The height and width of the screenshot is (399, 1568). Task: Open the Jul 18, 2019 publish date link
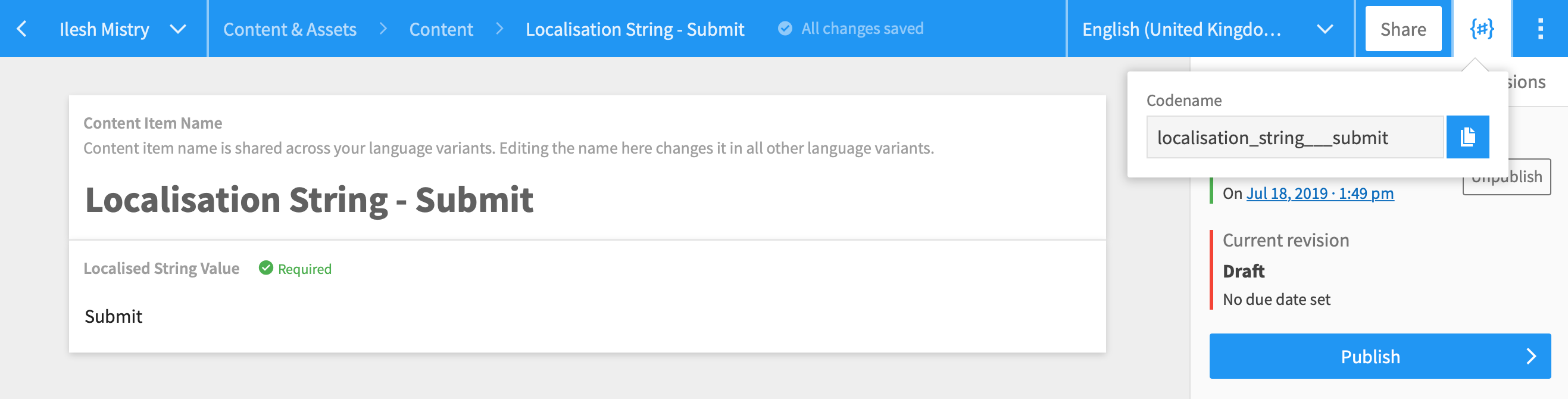tap(1321, 194)
